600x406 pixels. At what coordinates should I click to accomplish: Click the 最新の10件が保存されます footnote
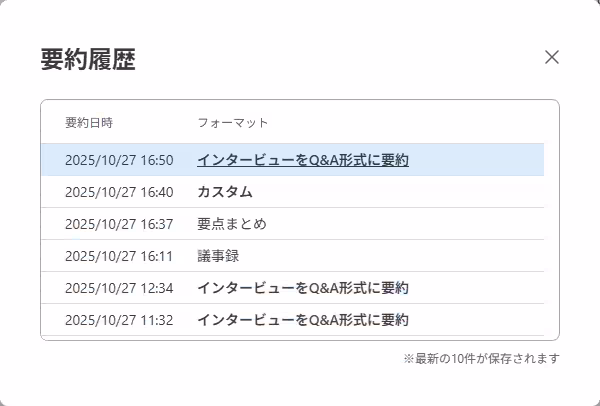pos(481,358)
